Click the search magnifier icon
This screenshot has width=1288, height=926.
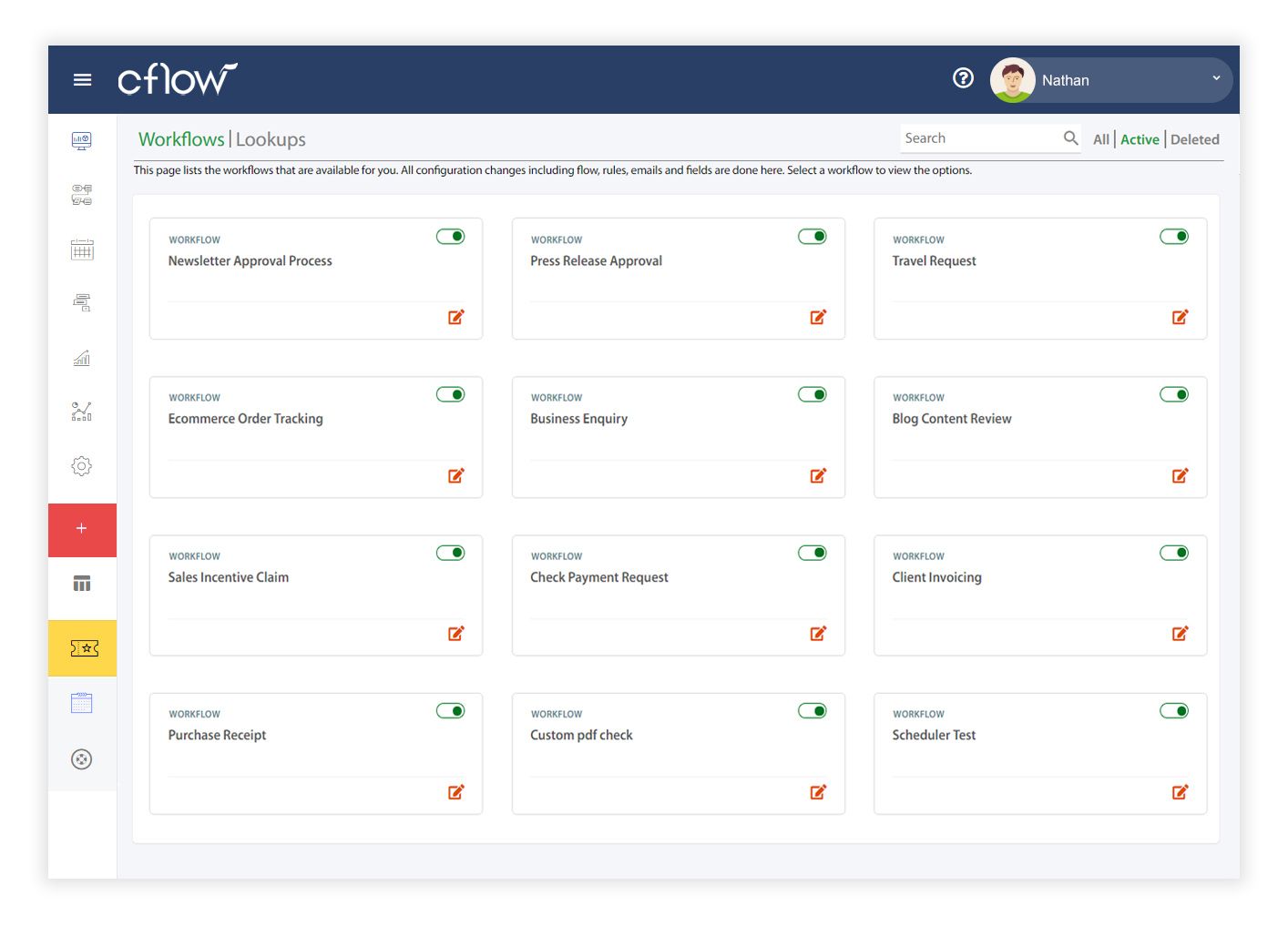[x=1070, y=138]
